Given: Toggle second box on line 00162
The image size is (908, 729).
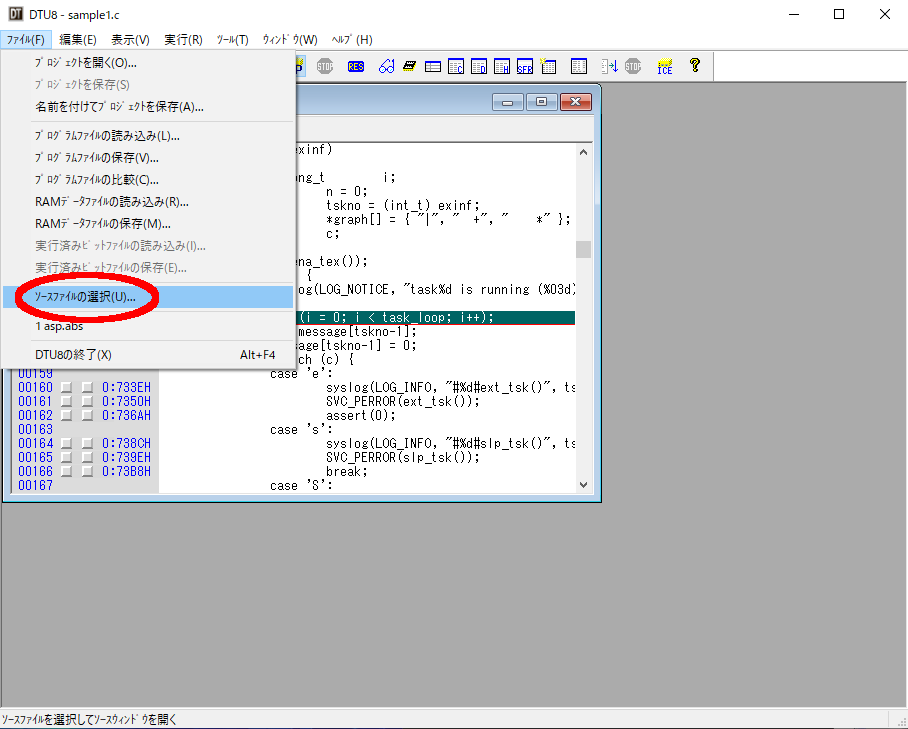Looking at the screenshot, I should (87, 415).
